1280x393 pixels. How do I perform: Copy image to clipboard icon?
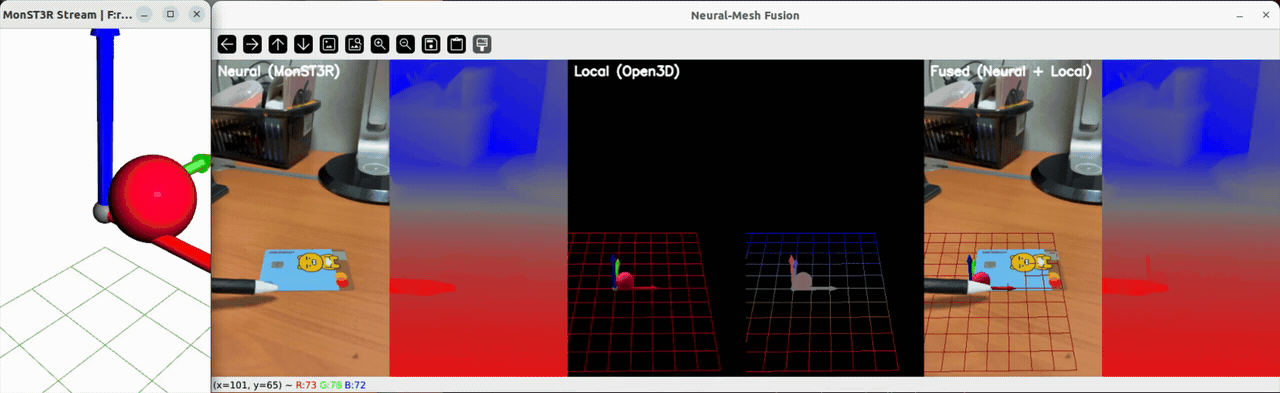pos(457,44)
